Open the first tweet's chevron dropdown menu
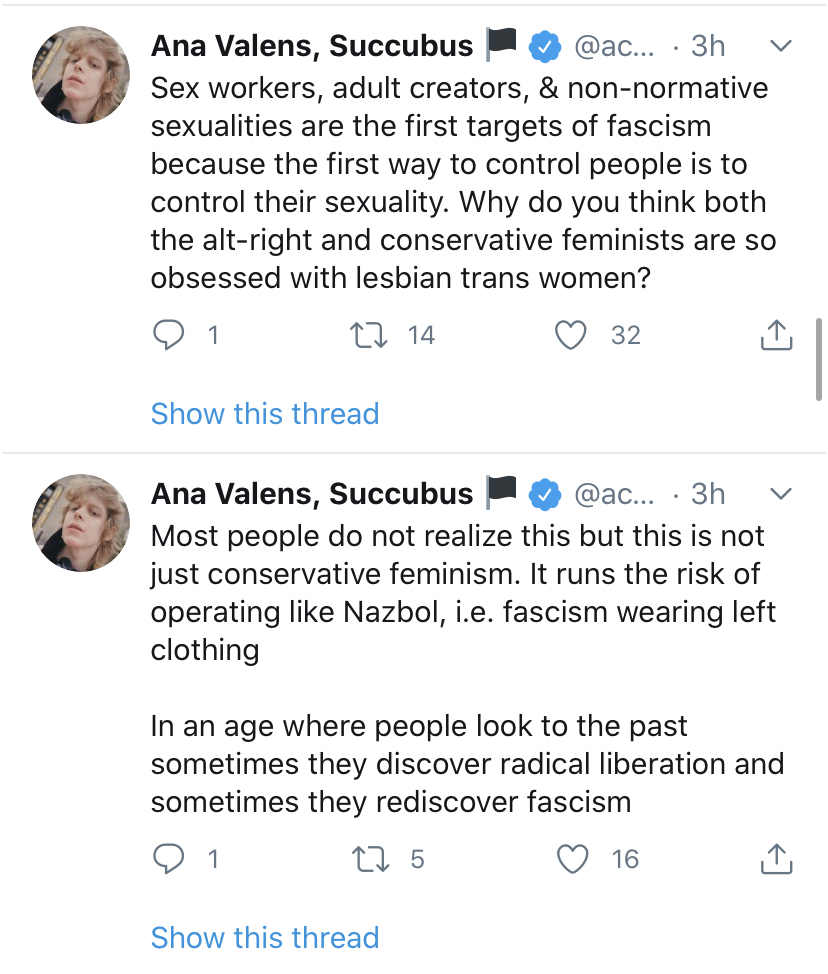This screenshot has height=974, width=828. click(x=781, y=46)
